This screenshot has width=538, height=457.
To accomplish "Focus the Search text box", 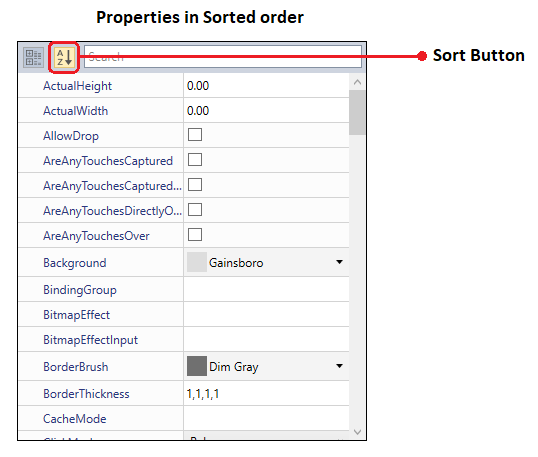I will pyautogui.click(x=223, y=57).
